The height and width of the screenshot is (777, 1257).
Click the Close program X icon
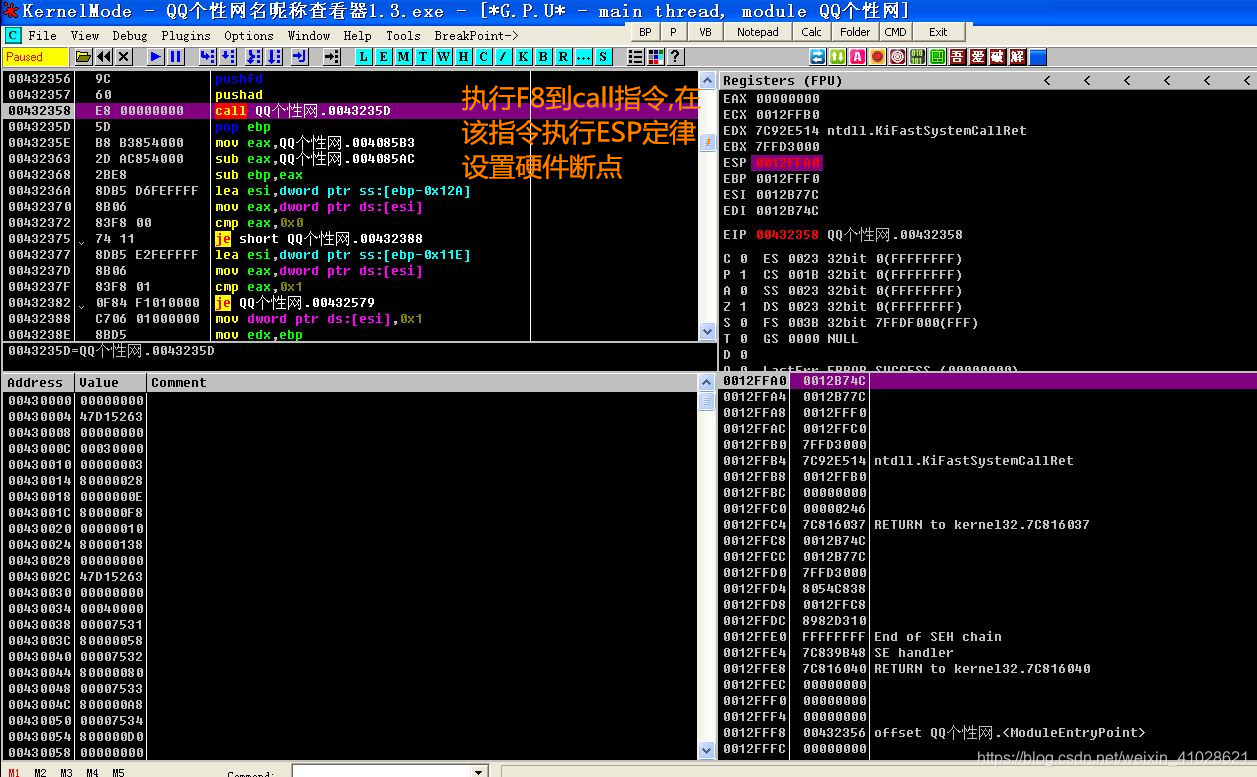(x=123, y=57)
